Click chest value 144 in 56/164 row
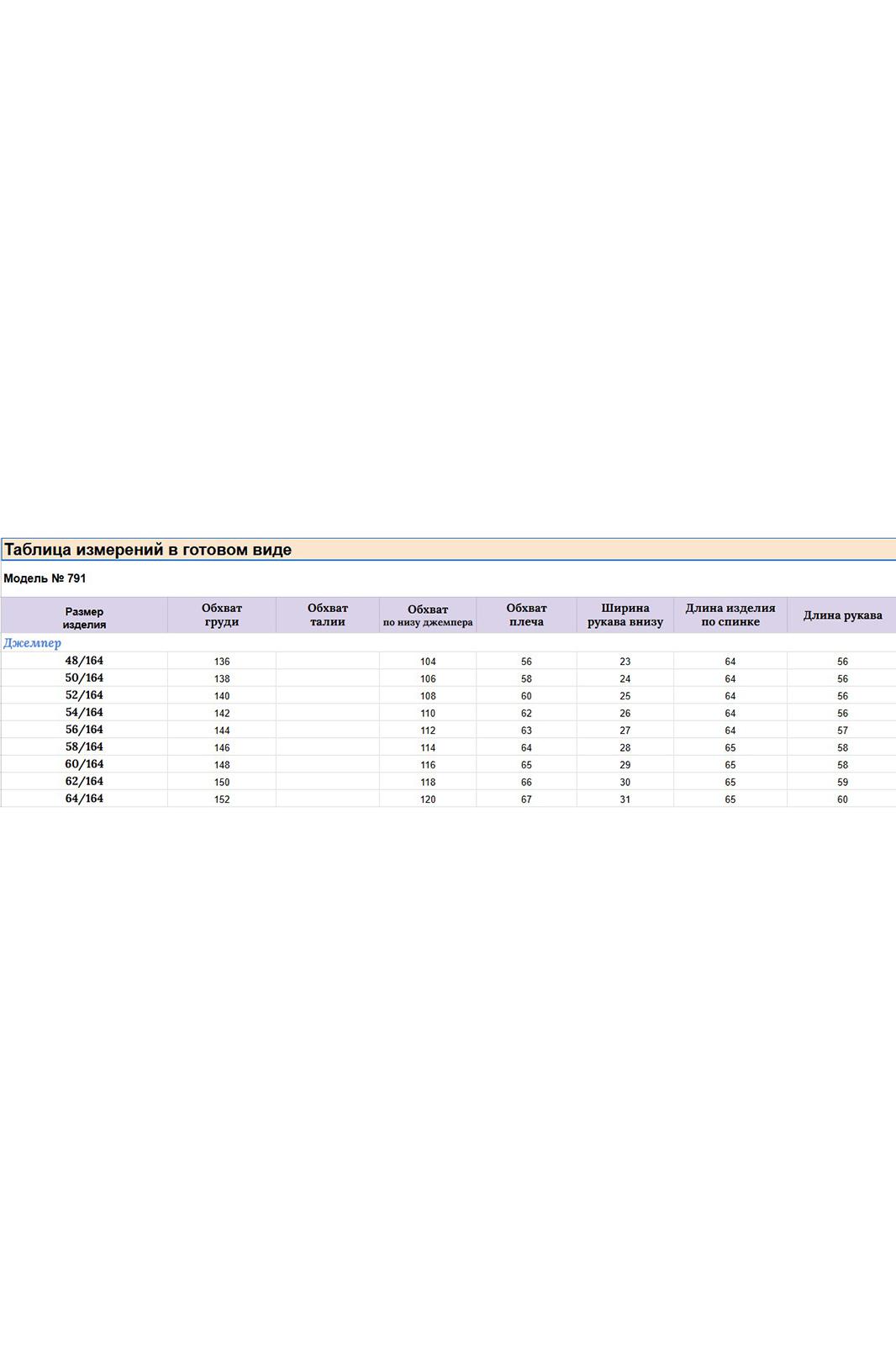 tap(222, 731)
